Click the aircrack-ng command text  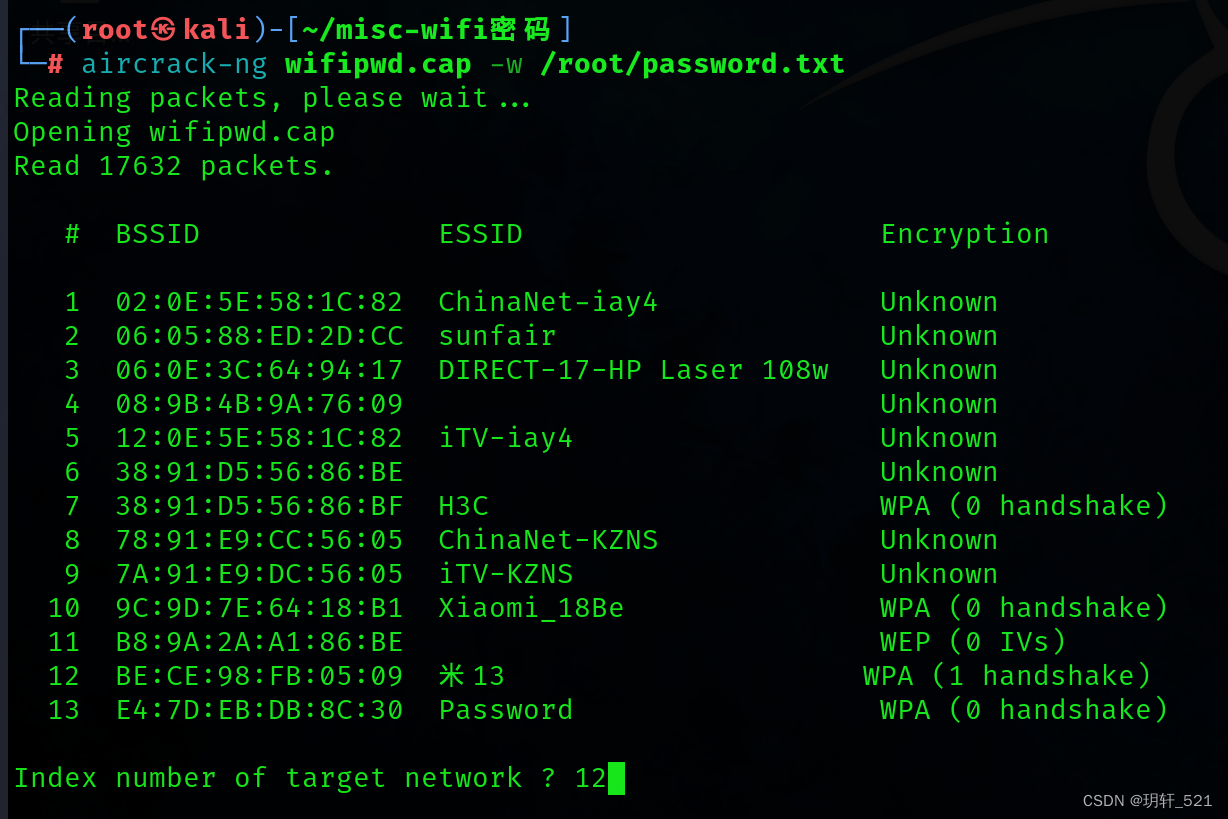tap(174, 65)
